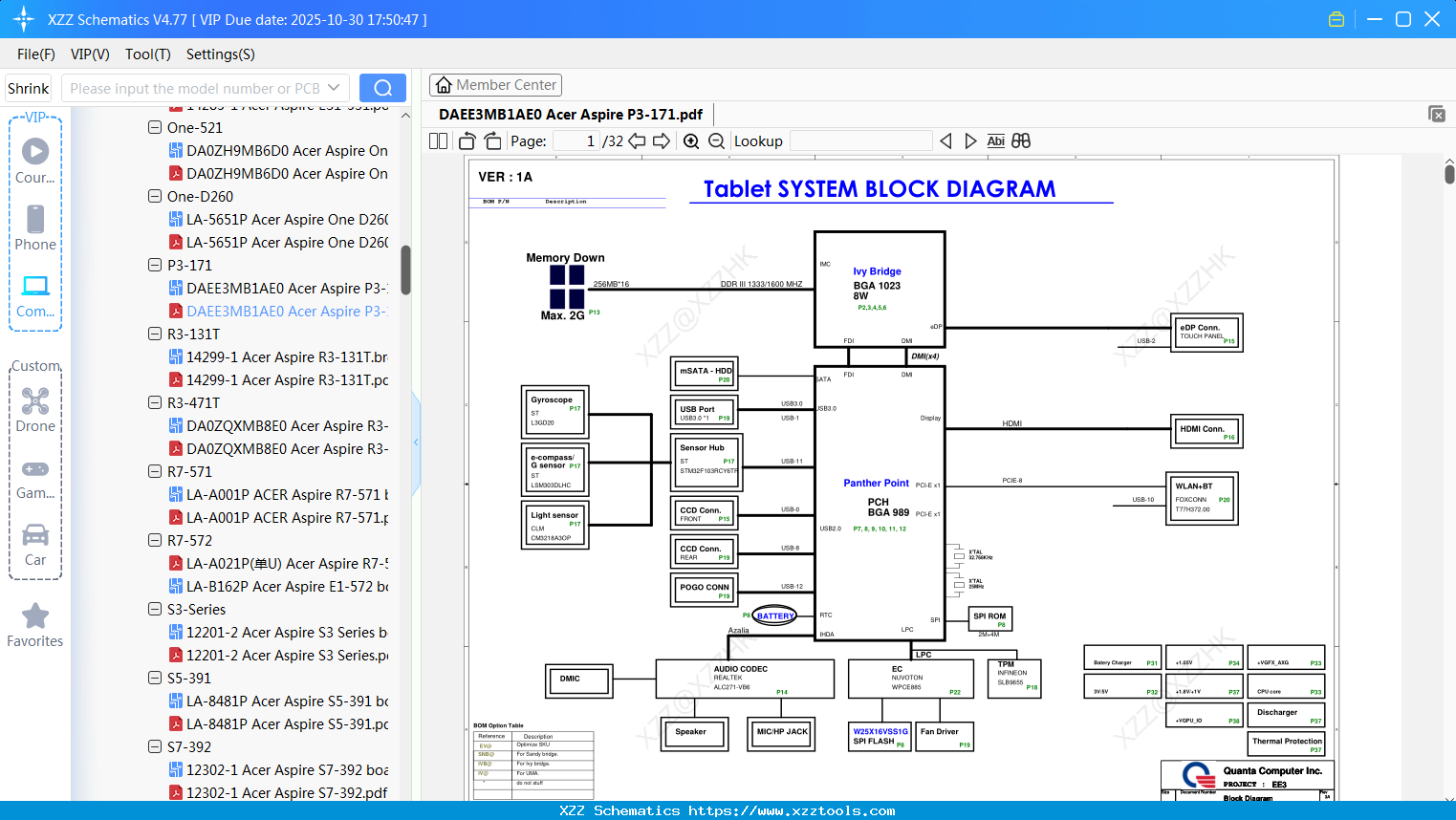Toggle the Abi case-sensitive search option
The width and height of the screenshot is (1456, 820).
coord(996,140)
